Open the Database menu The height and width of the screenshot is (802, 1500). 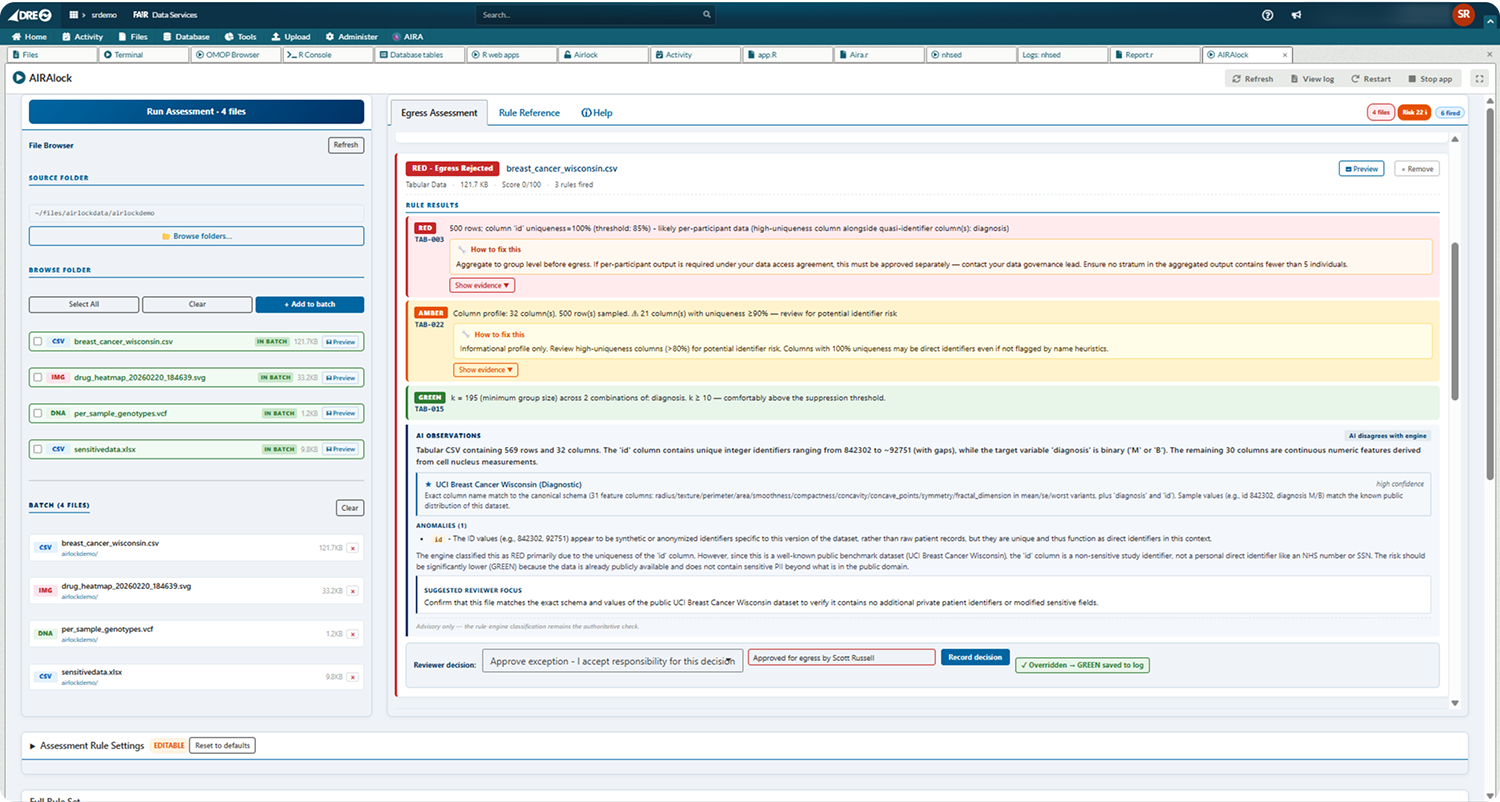click(186, 36)
